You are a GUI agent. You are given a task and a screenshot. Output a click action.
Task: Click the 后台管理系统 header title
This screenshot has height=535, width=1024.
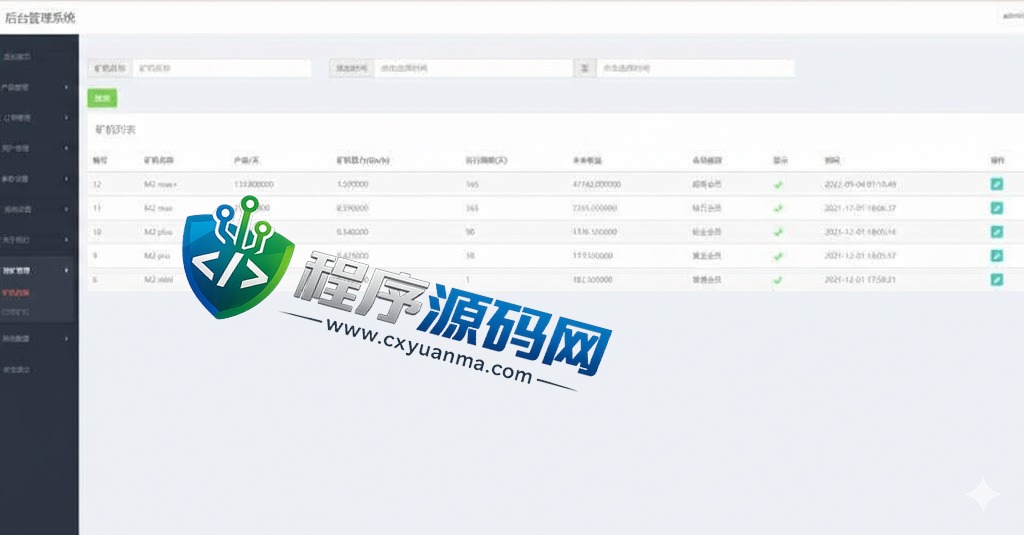[40, 18]
